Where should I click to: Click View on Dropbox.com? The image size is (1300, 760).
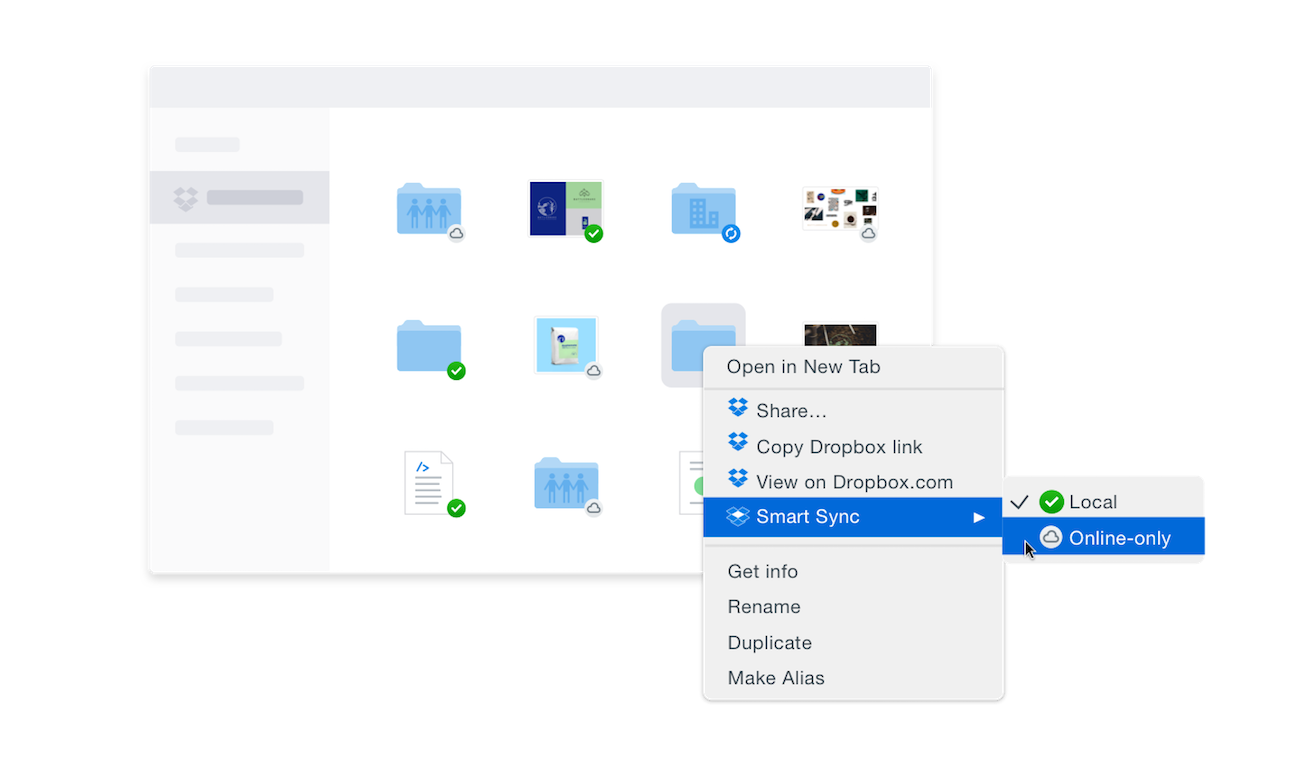pyautogui.click(x=854, y=482)
